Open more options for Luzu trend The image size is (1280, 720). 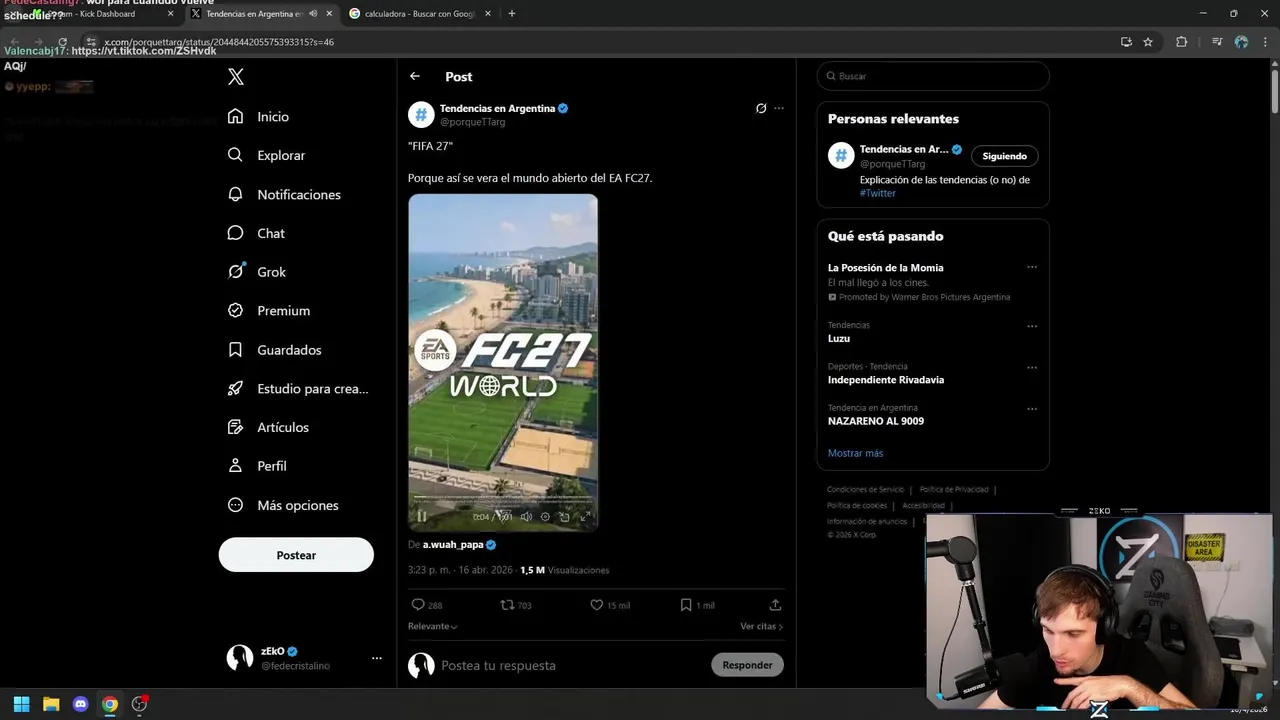coord(1032,326)
